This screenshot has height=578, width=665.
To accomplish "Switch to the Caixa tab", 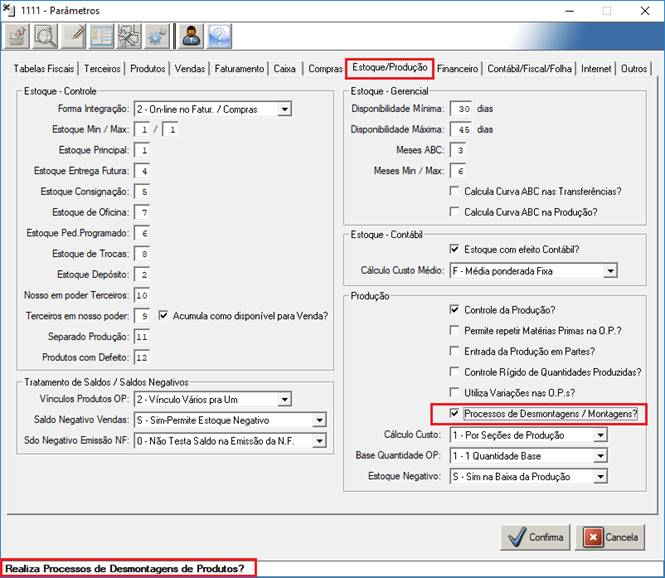I will (x=285, y=69).
